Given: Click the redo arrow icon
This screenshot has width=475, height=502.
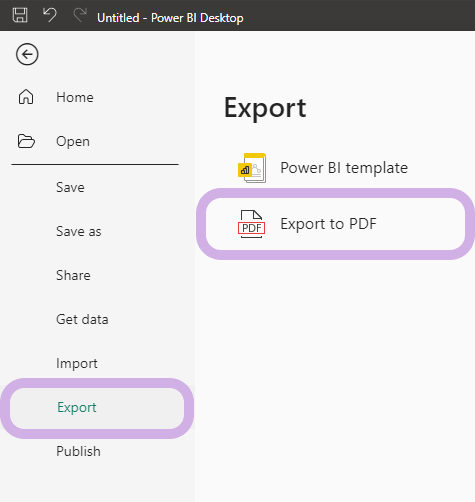Looking at the screenshot, I should 80,15.
